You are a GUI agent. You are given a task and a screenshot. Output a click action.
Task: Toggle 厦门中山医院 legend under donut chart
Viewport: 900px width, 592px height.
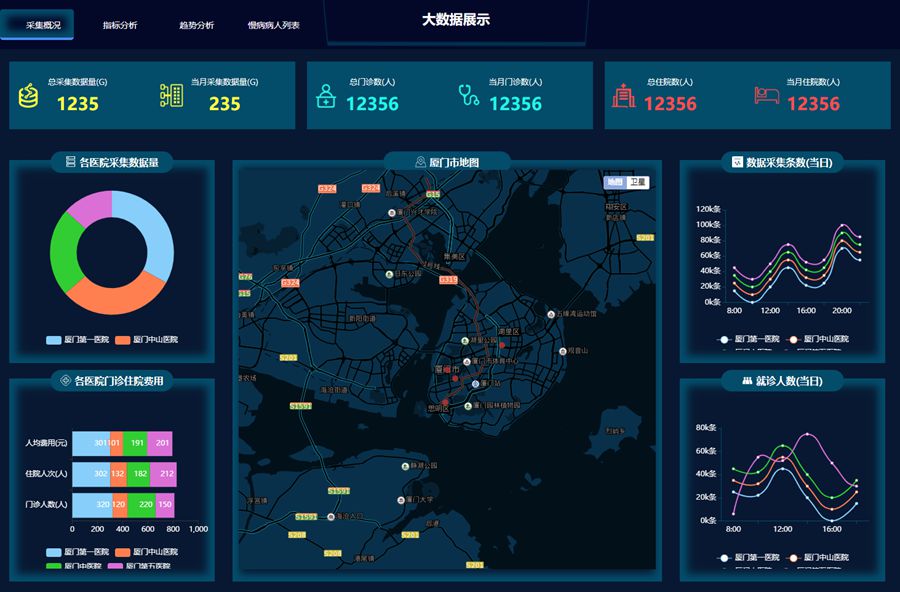point(146,340)
